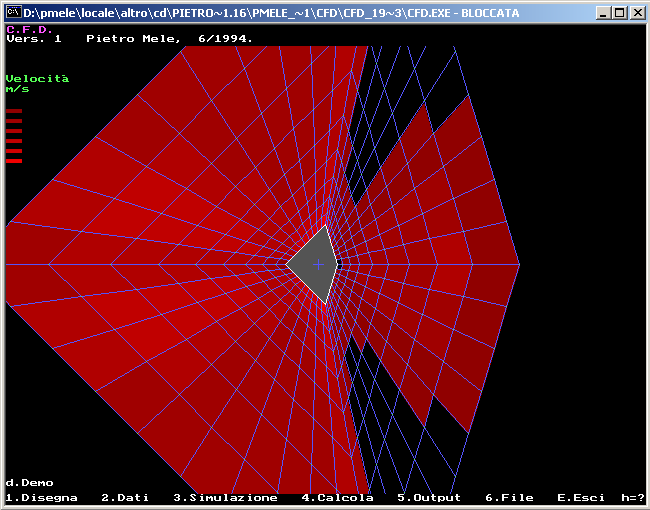
Task: Click the Velocità legend label
Action: tap(37, 78)
